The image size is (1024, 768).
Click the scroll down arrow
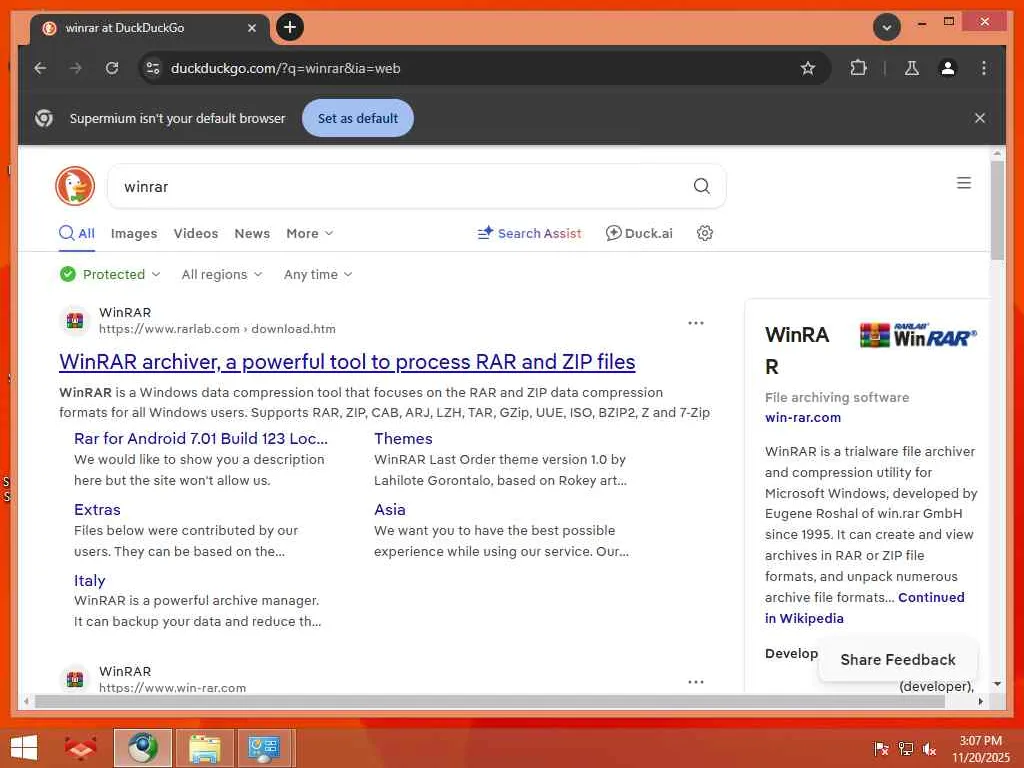point(997,684)
